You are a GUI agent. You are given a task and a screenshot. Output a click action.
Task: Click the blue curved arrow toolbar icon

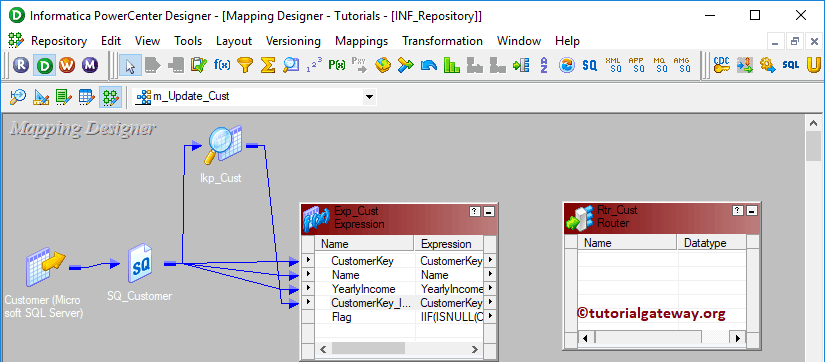(x=429, y=65)
